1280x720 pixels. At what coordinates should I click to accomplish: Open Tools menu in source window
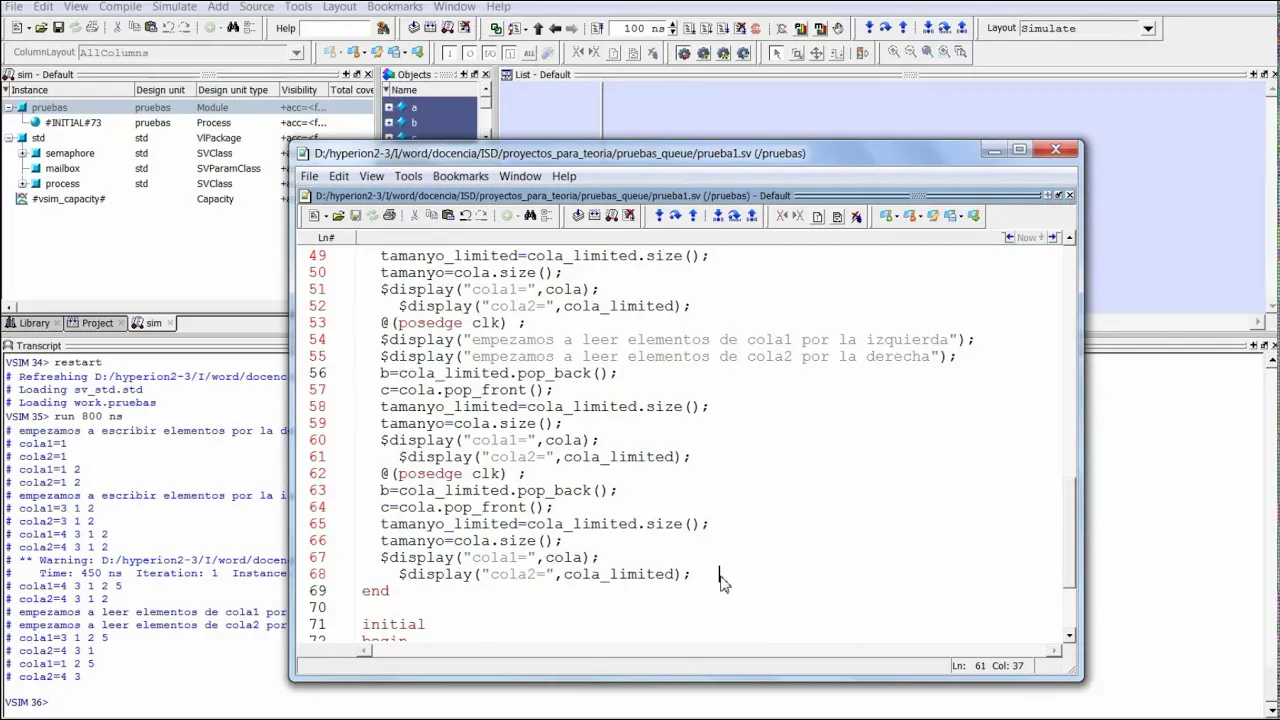pos(408,176)
